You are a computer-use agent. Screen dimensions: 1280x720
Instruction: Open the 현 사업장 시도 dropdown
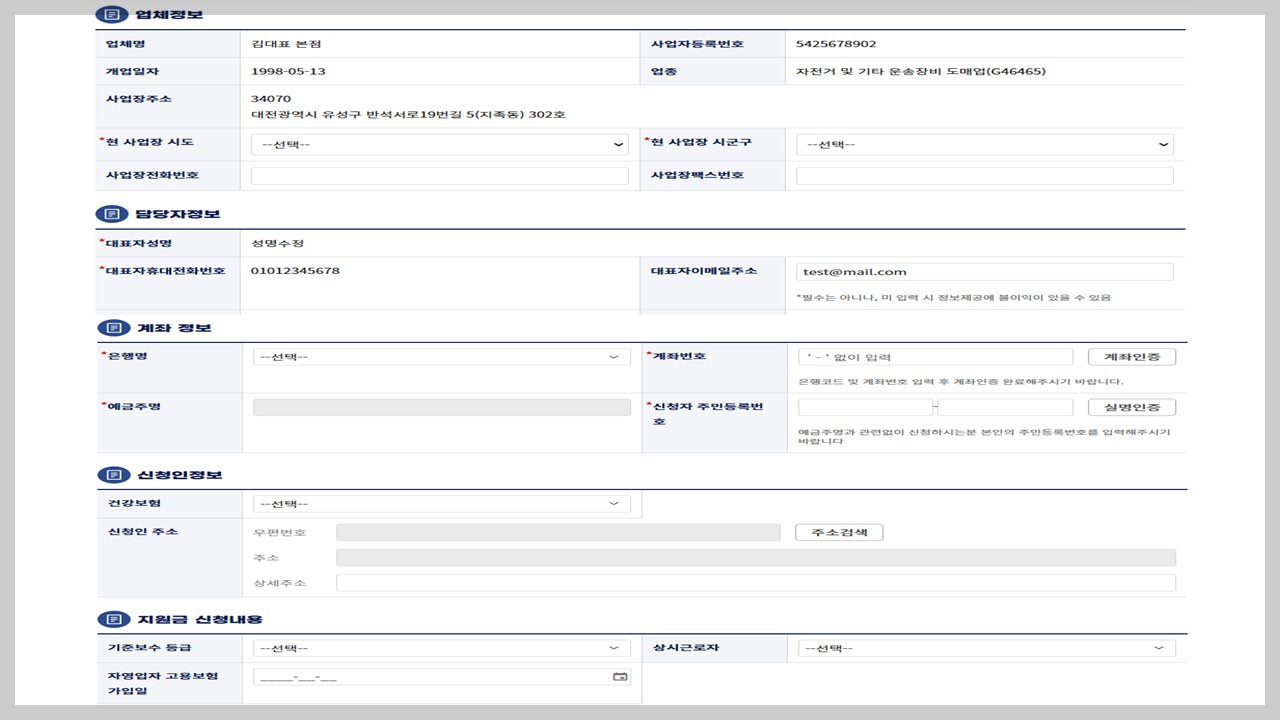[x=440, y=145]
